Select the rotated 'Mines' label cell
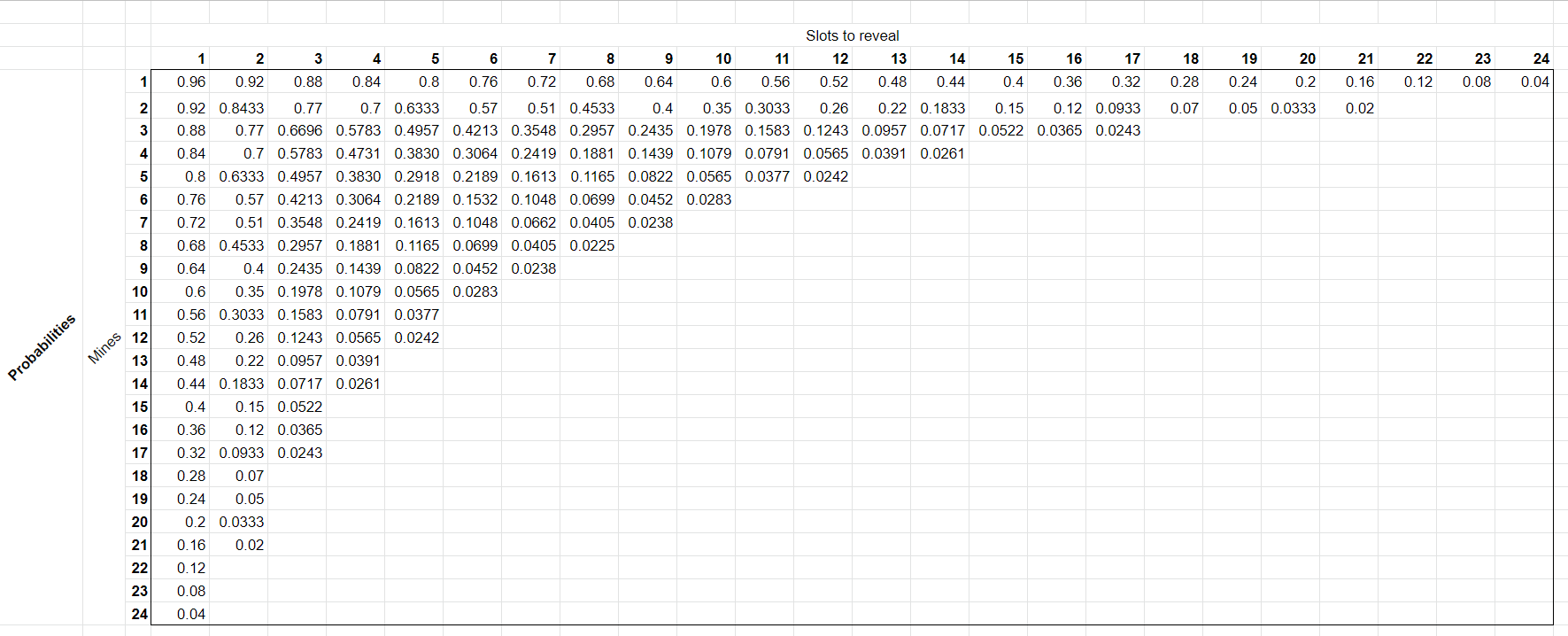Screen dimensions: 1568x636 [104, 348]
